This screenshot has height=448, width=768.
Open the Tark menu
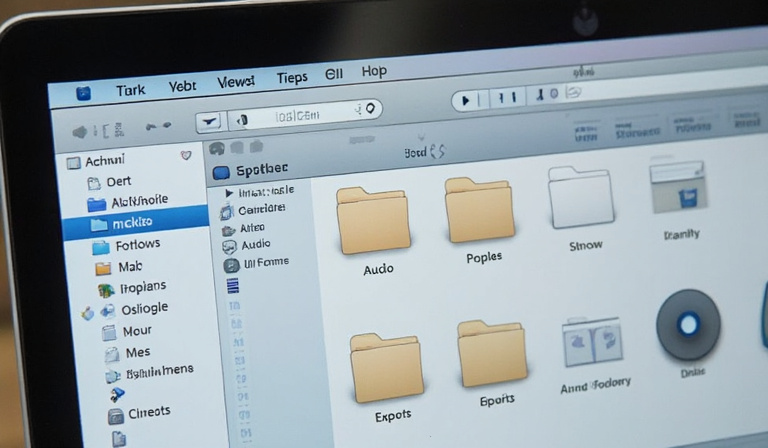click(x=131, y=90)
